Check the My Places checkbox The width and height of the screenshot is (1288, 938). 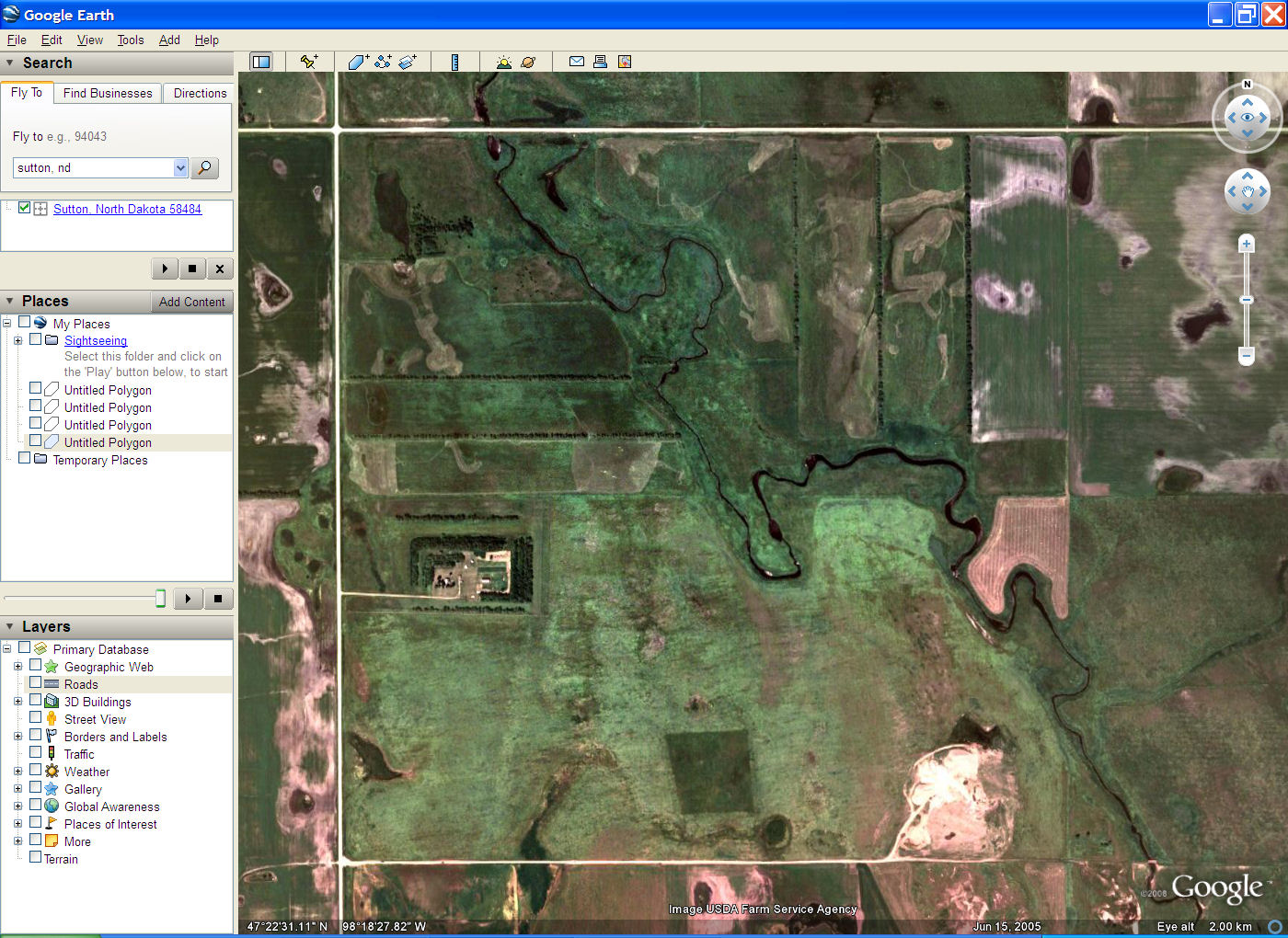[x=24, y=322]
